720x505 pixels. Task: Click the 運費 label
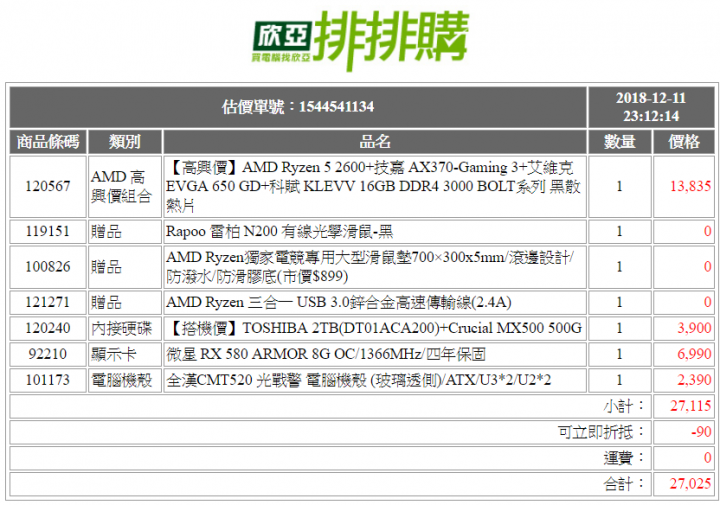pyautogui.click(x=624, y=458)
